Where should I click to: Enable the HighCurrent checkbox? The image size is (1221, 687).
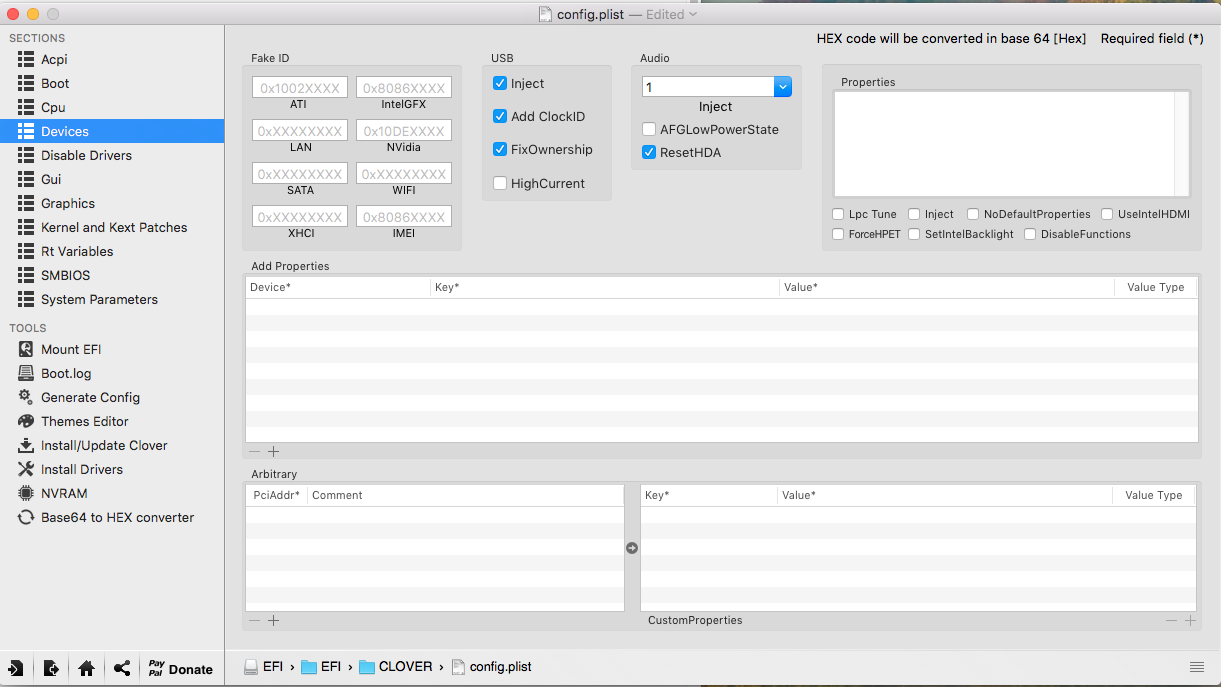pyautogui.click(x=500, y=183)
